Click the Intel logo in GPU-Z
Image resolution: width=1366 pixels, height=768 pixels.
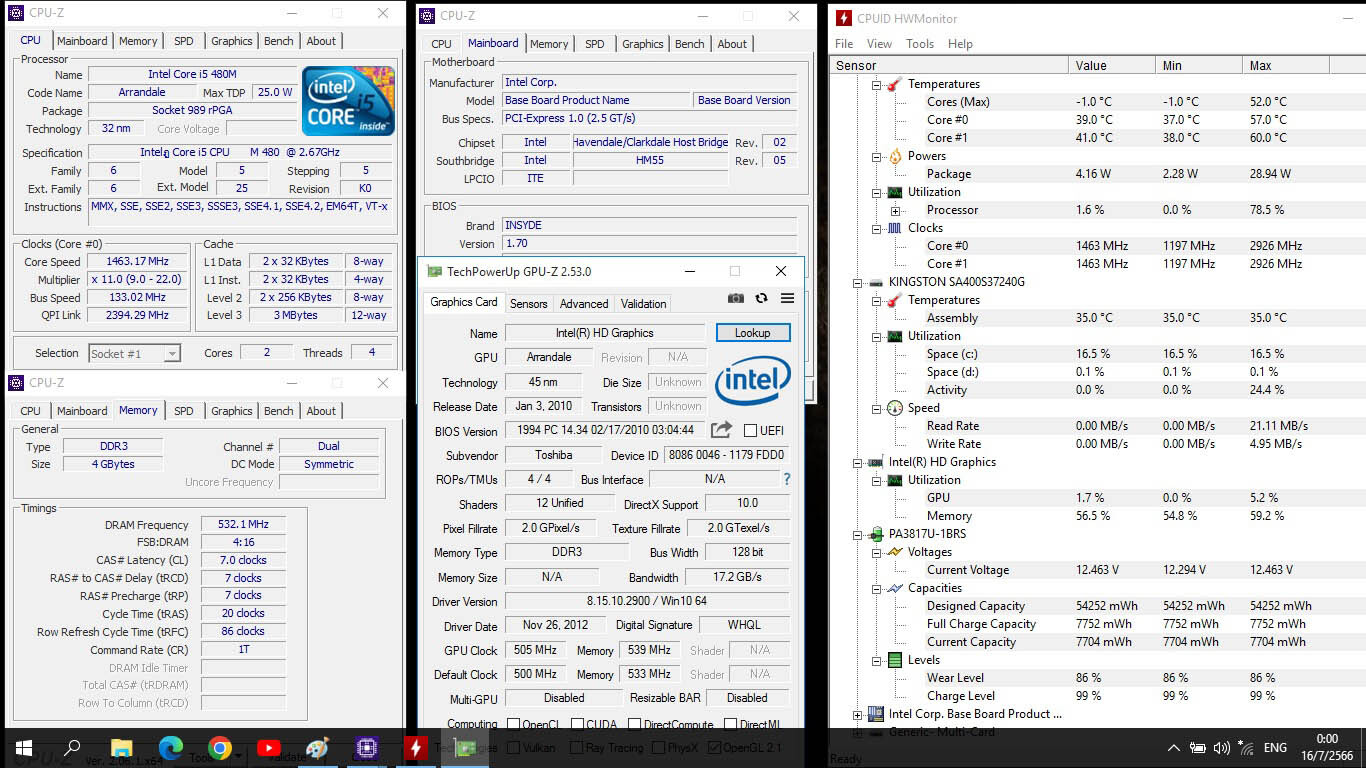[x=752, y=380]
